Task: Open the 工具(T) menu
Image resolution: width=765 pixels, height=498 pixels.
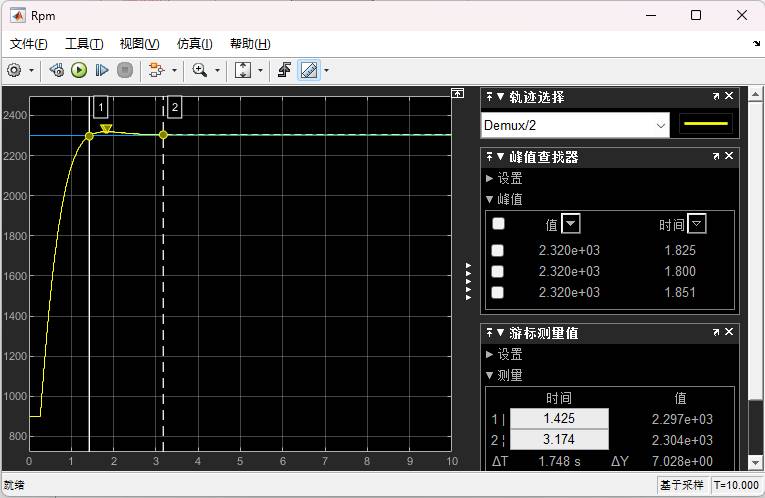Action: click(83, 44)
